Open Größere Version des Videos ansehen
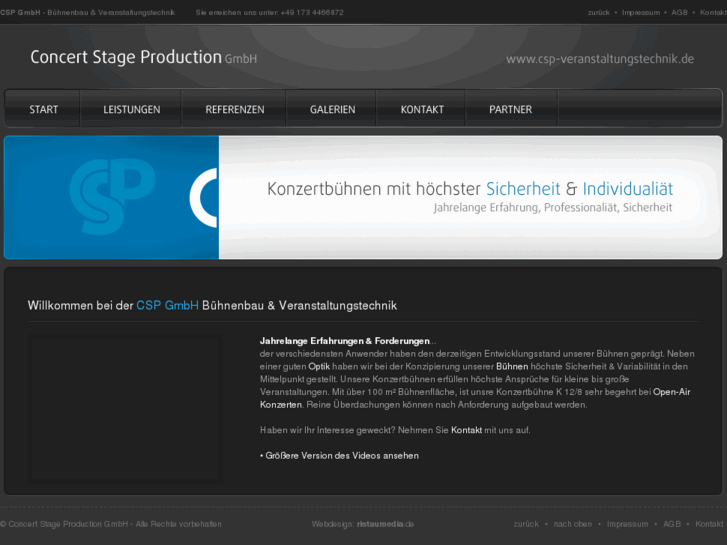This screenshot has height=545, width=727. coord(342,455)
